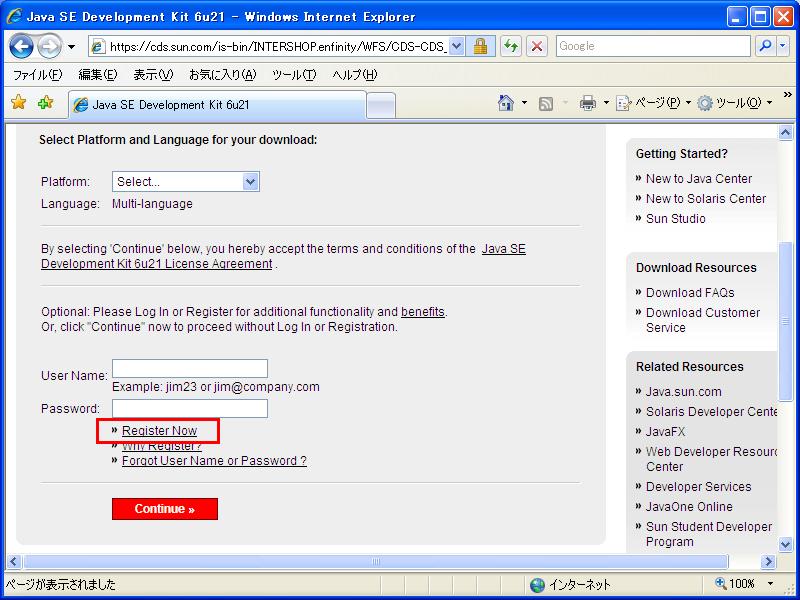Open the Java SE Development Kit License Agreement link

(283, 256)
